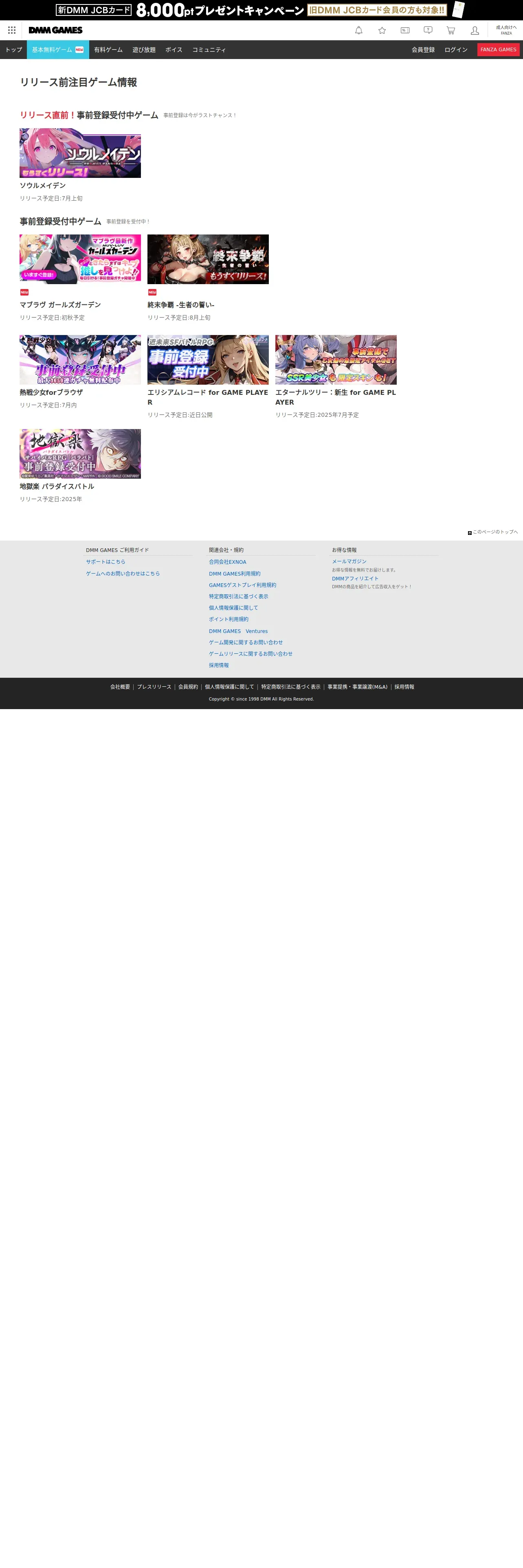This screenshot has height=1568, width=523.
Task: Switch to adult FANZA site link
Action: [506, 31]
